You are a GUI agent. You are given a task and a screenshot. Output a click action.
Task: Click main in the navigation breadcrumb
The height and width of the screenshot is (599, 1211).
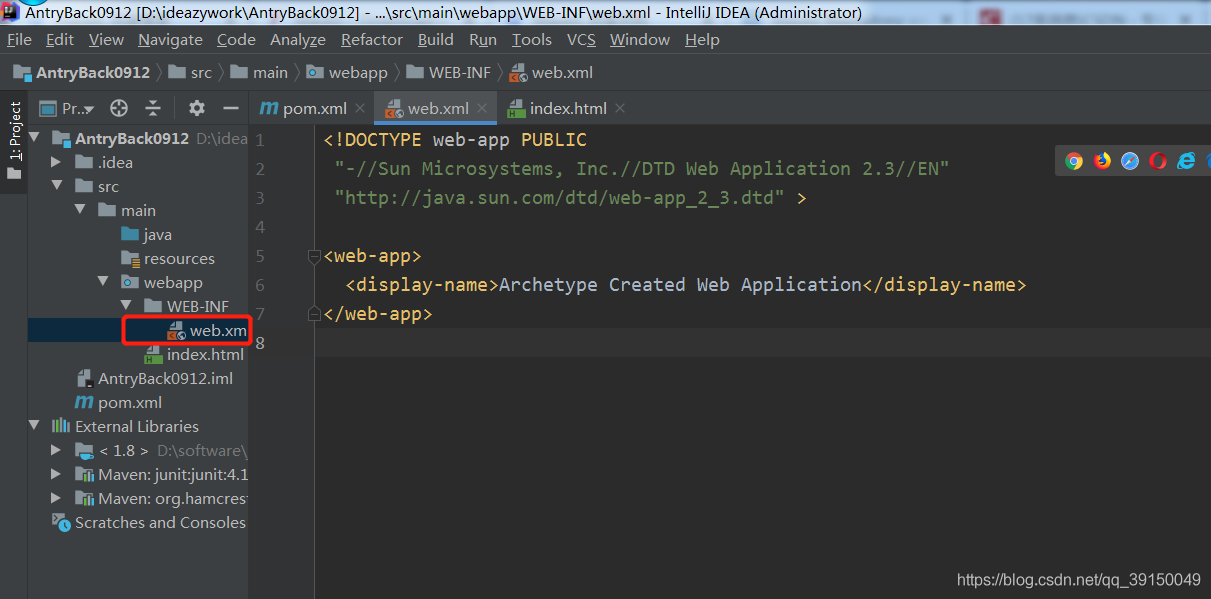[x=259, y=72]
